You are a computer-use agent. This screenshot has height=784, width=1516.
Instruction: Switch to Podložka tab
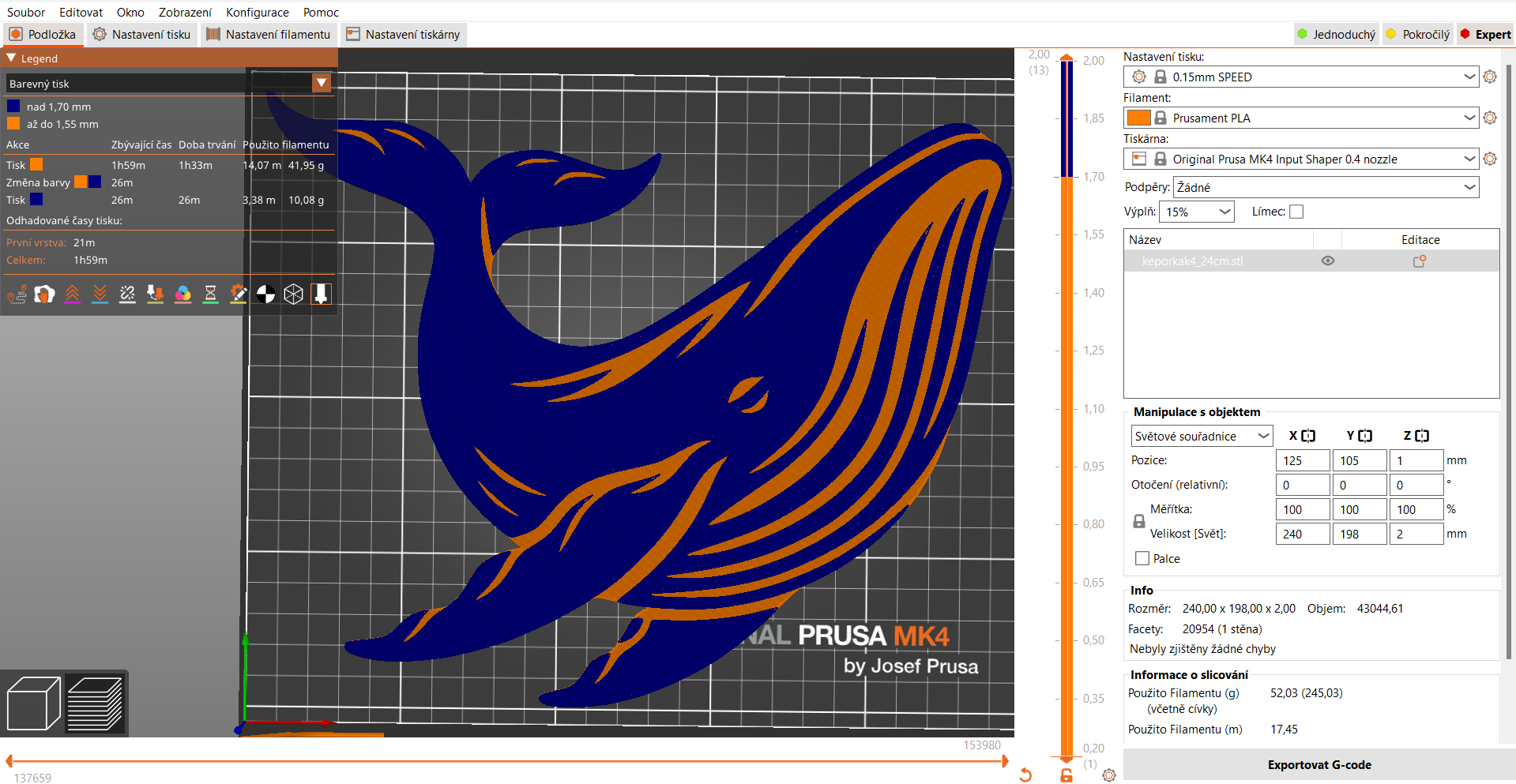click(x=43, y=34)
